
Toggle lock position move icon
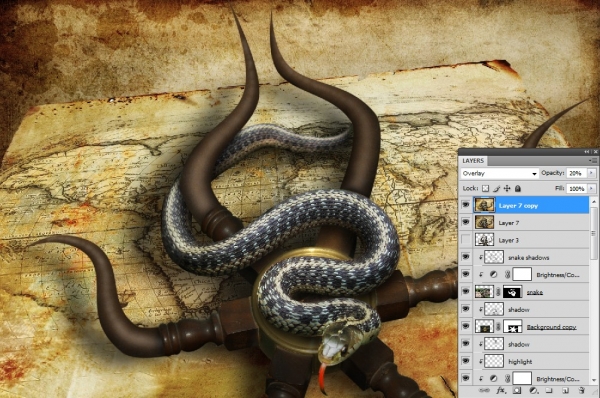pyautogui.click(x=507, y=188)
